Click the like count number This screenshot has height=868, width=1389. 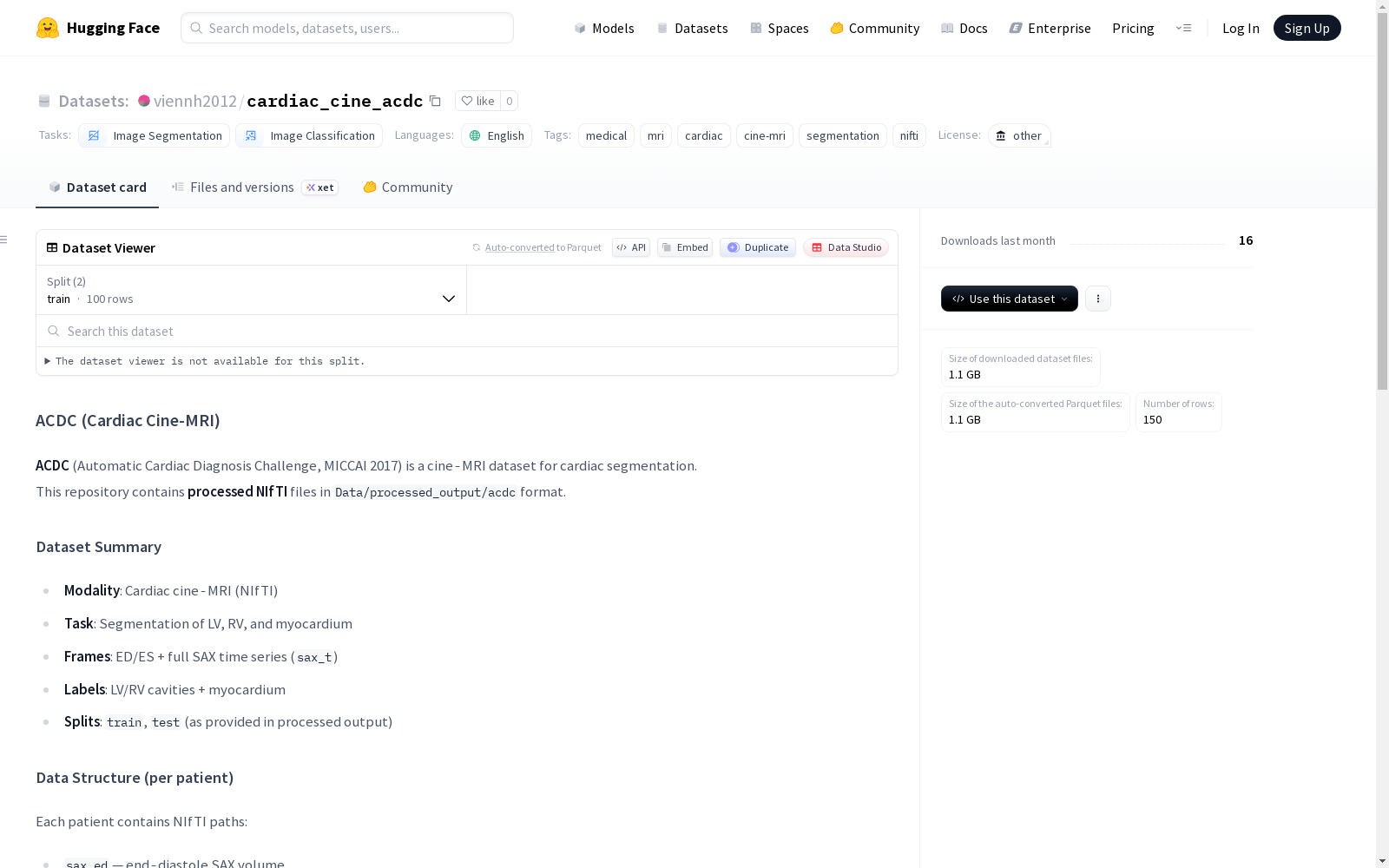(510, 101)
